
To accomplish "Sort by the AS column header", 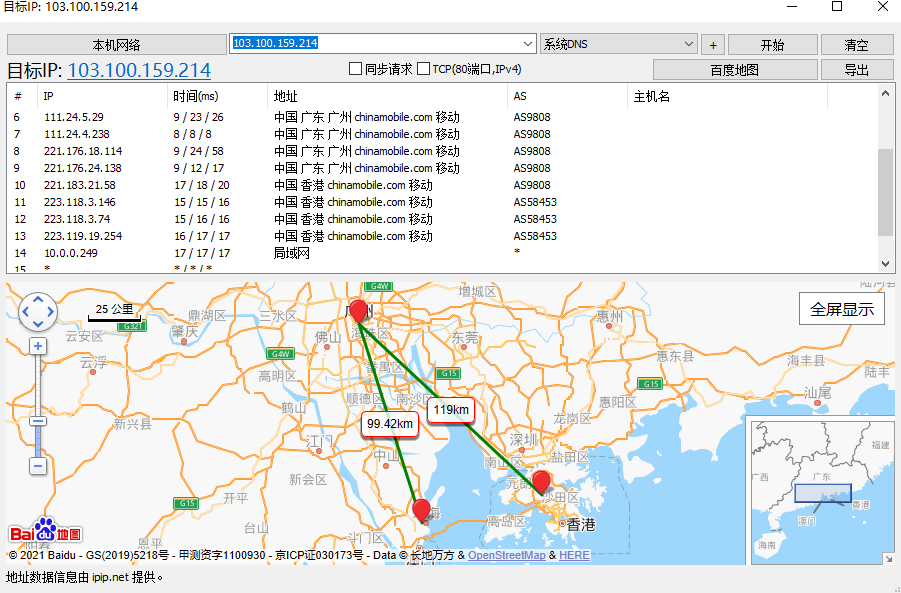I will tap(568, 96).
